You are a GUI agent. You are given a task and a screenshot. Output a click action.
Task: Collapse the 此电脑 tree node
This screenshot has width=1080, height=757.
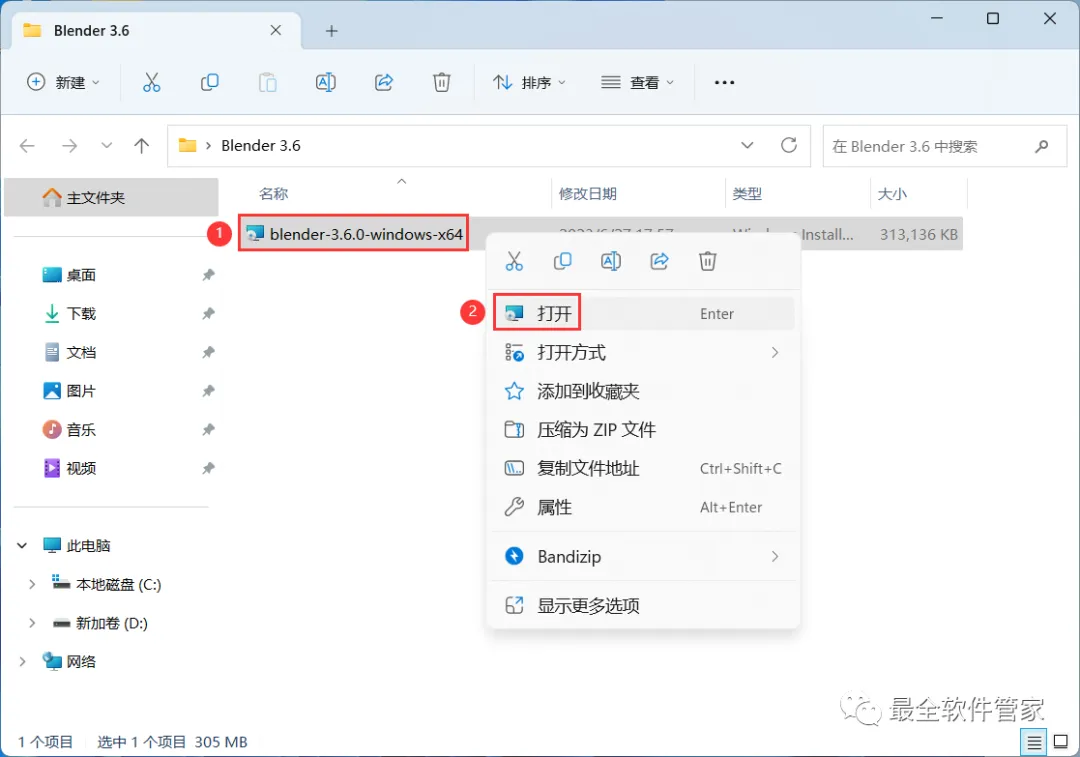(22, 546)
